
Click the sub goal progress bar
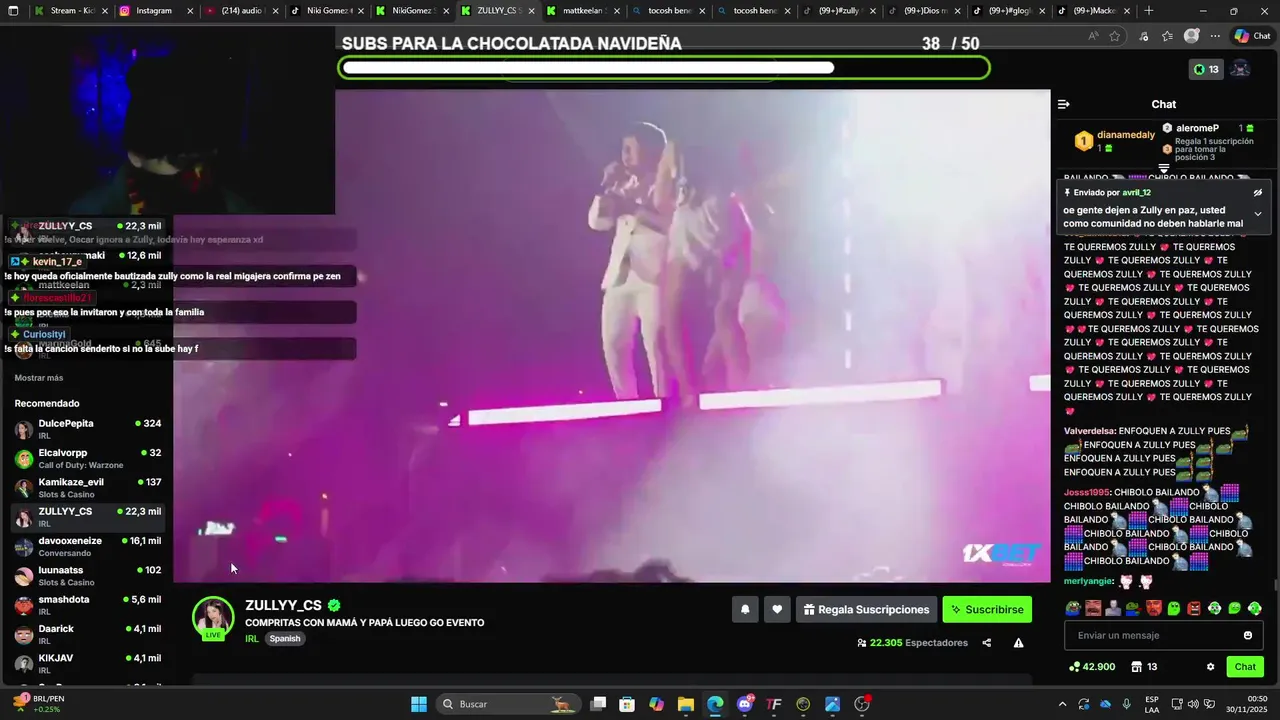coord(664,68)
